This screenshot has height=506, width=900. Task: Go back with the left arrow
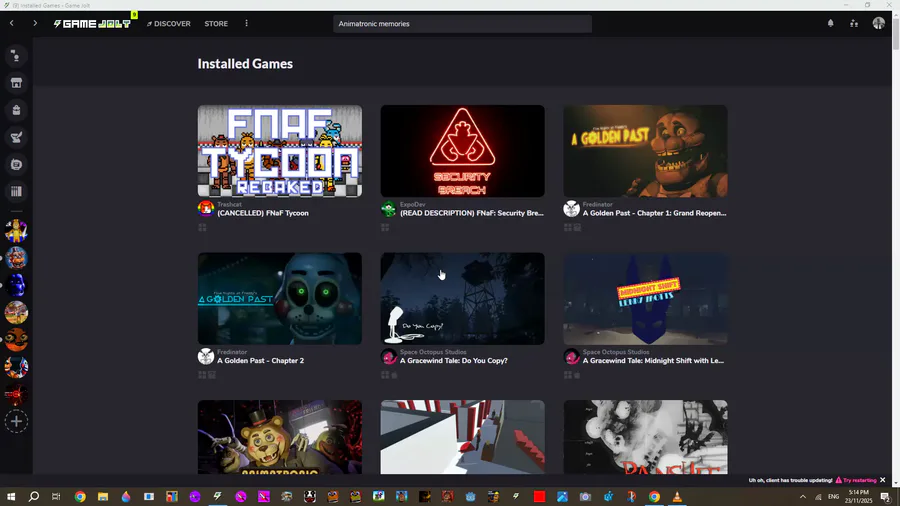pos(11,24)
